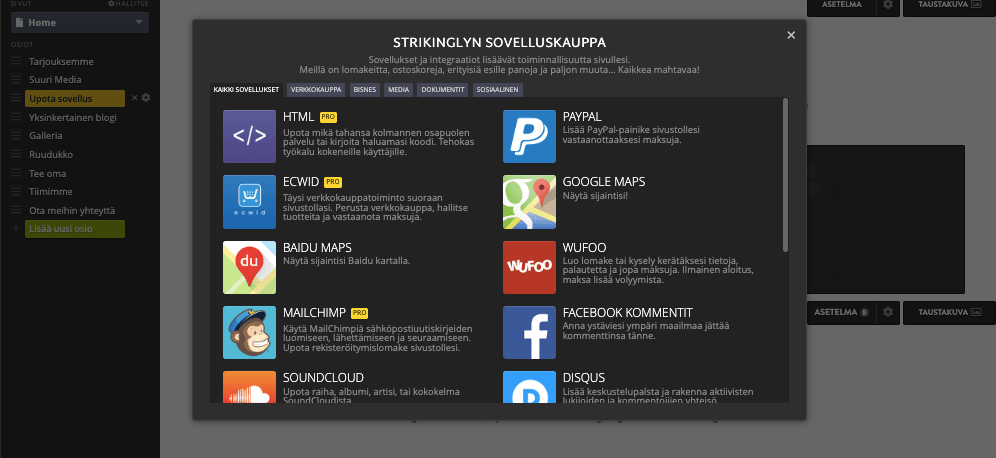Select the HTML app icon
996x458 pixels.
[249, 137]
